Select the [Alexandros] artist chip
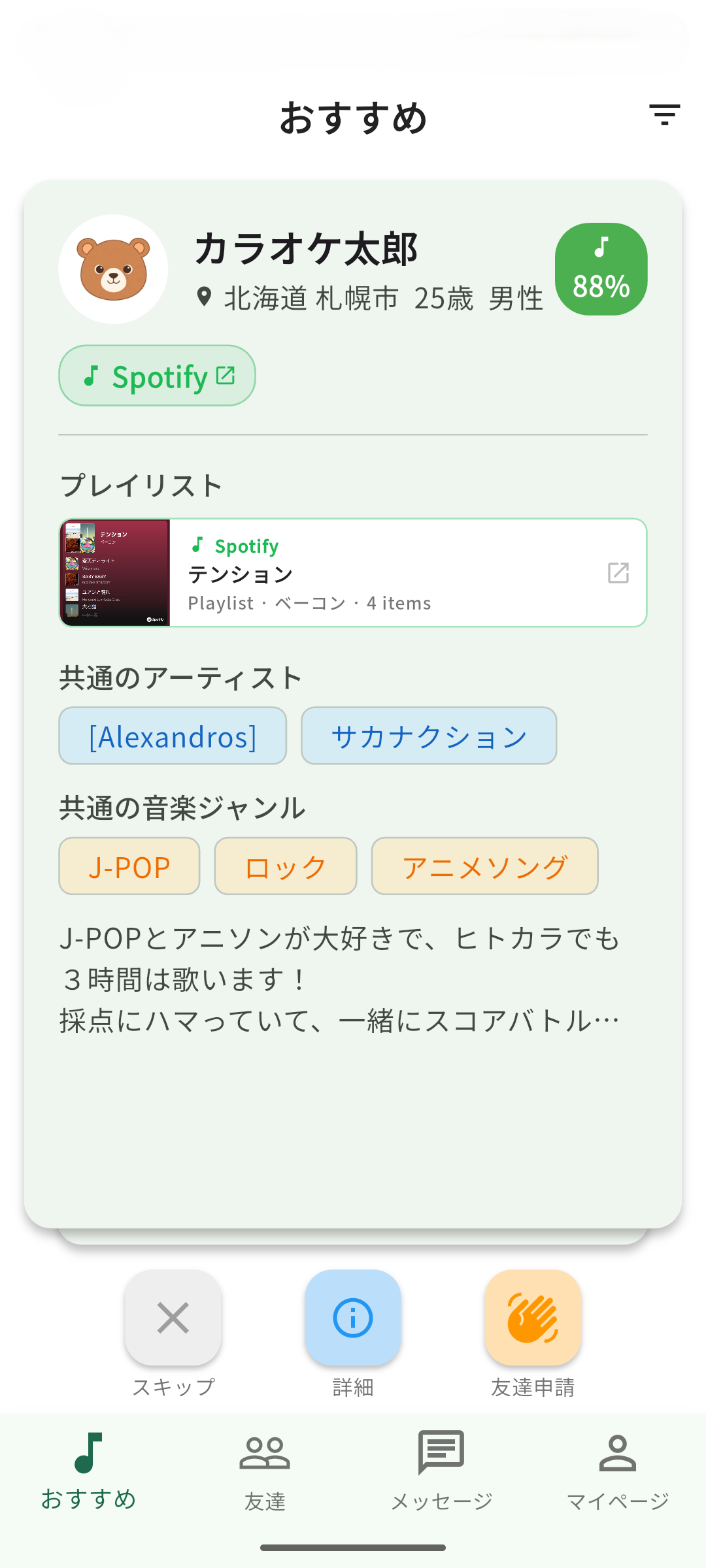This screenshot has height=1568, width=706. [x=173, y=736]
